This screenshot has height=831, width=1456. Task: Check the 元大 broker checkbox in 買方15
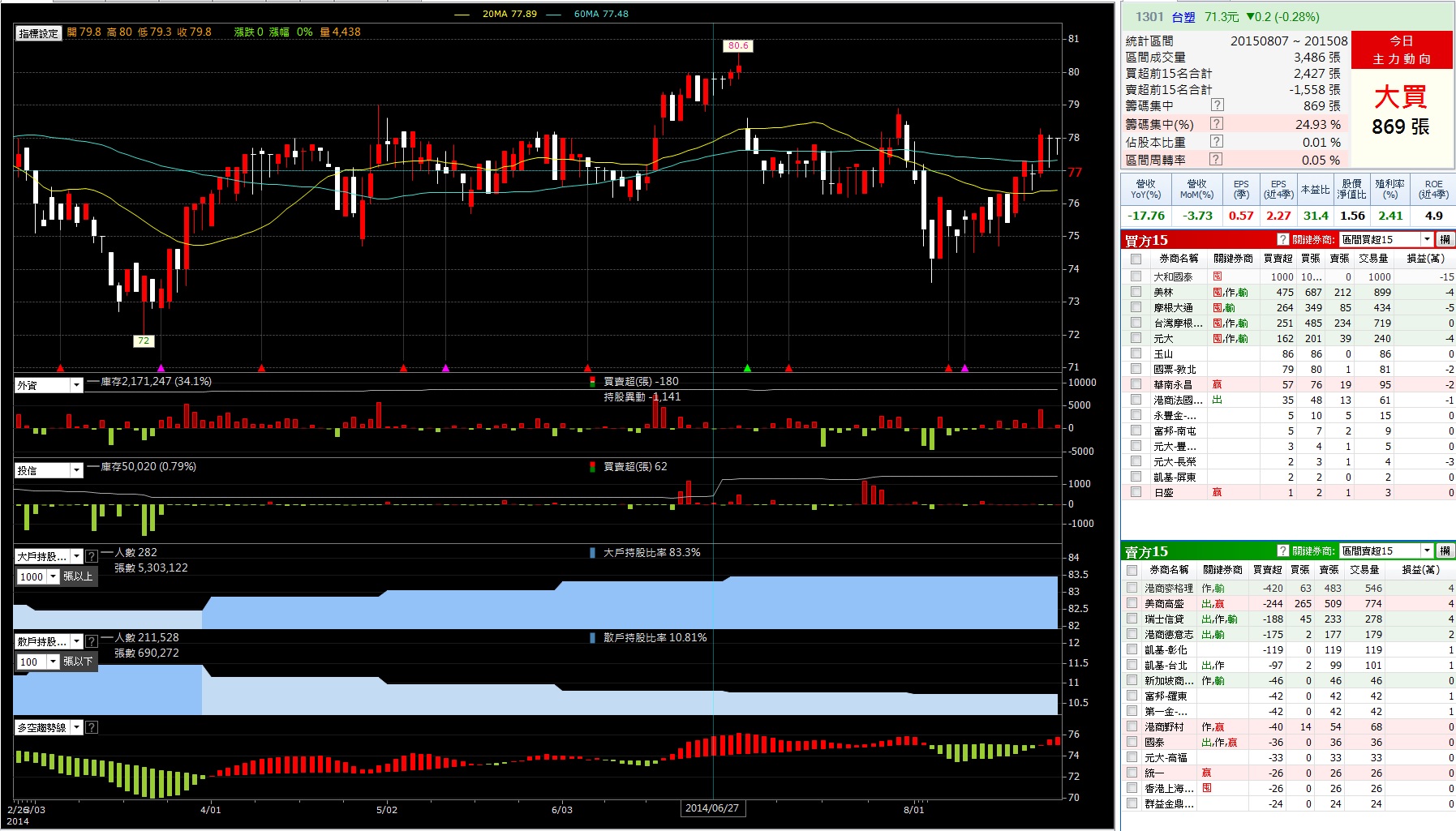click(1136, 338)
